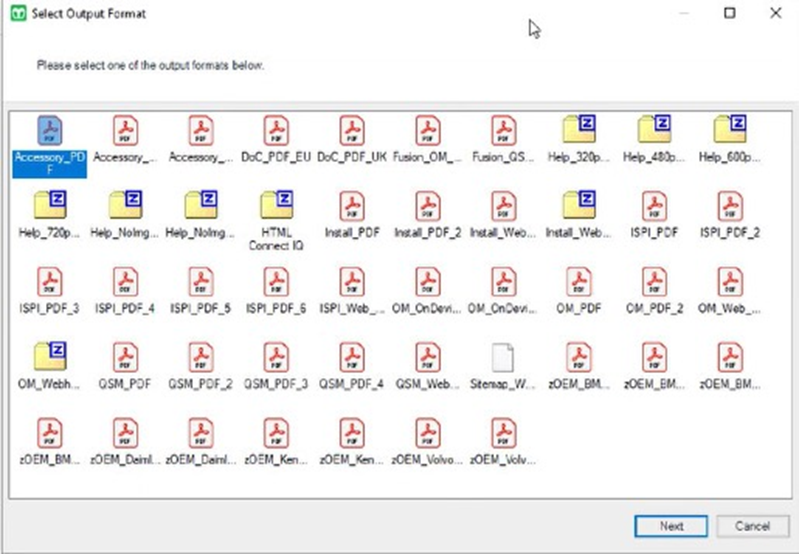Viewport: 799px width, 554px height.
Task: Pick the QSM_PDF_4 output format
Action: click(352, 365)
